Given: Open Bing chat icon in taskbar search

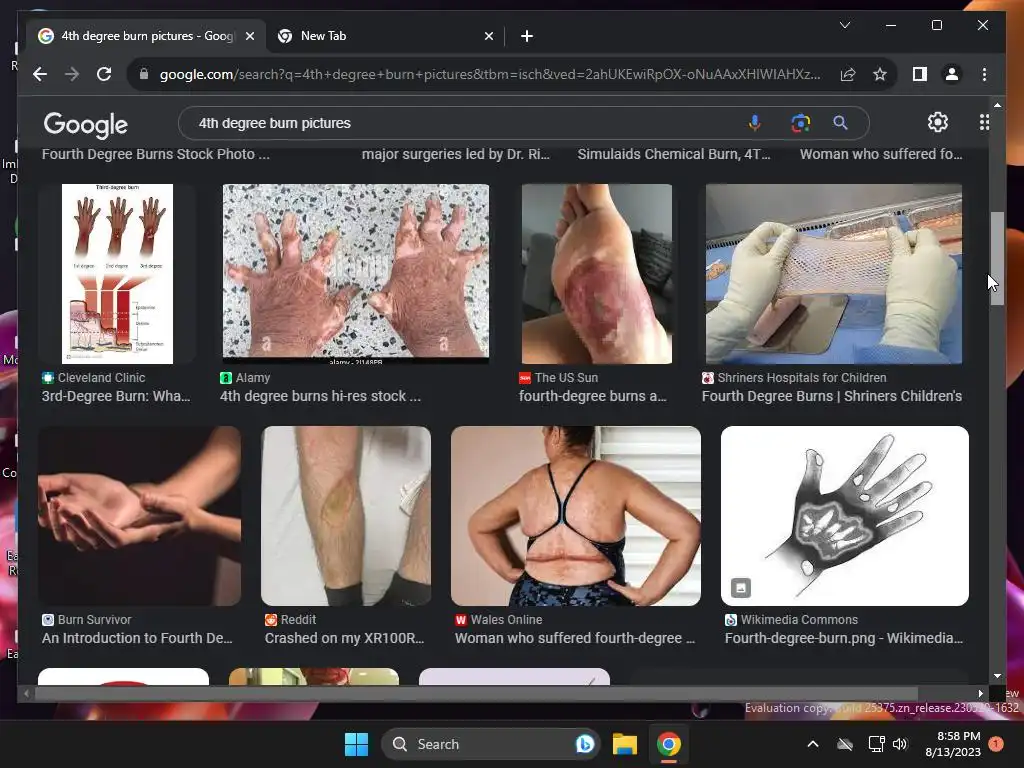Looking at the screenshot, I should click(x=584, y=744).
